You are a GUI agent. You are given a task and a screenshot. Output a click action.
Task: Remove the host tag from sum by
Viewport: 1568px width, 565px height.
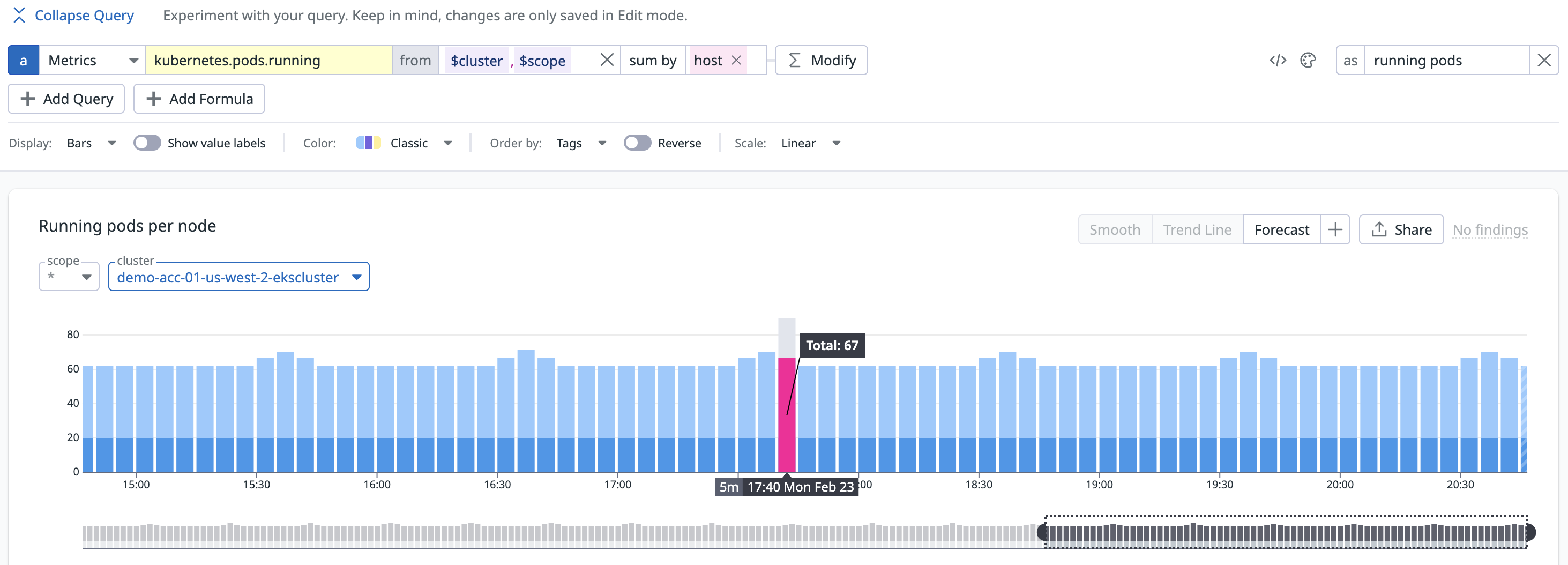click(736, 60)
